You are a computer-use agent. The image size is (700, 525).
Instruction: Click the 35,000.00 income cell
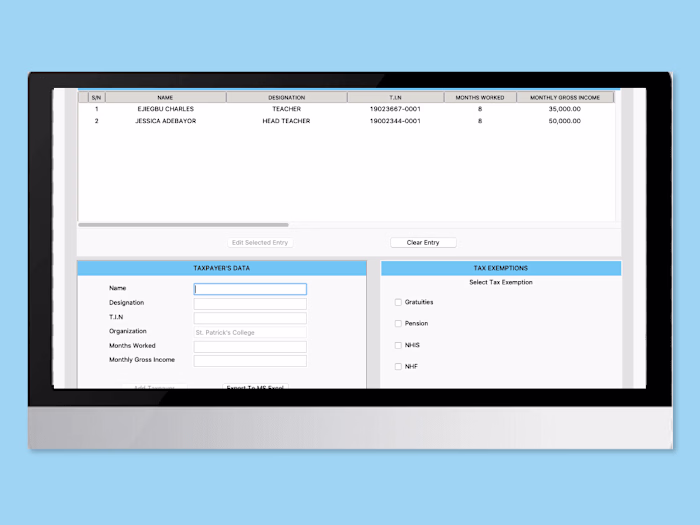565,109
